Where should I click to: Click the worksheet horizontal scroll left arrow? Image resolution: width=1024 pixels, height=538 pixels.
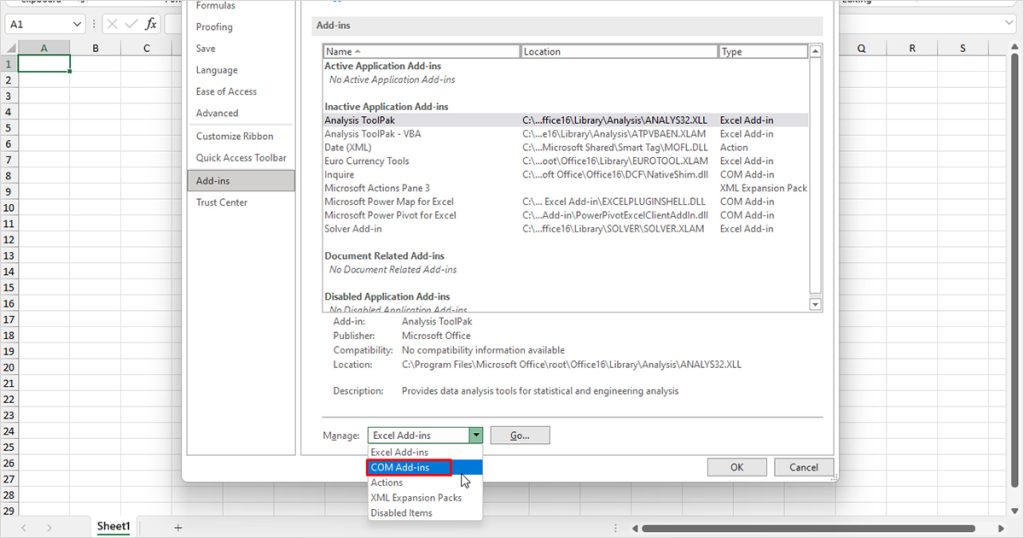(x=633, y=528)
